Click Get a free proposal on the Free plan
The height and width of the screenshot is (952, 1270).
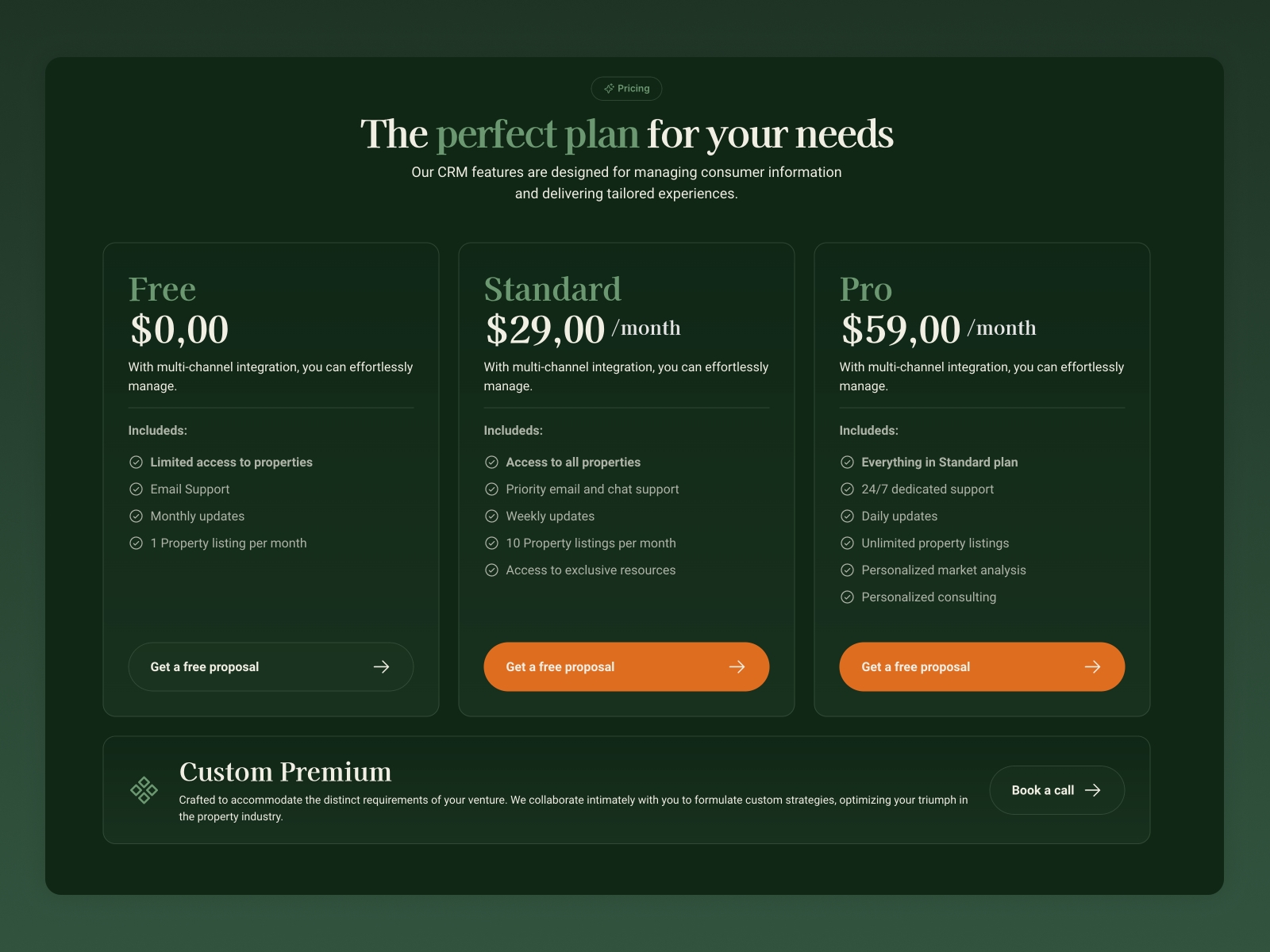pyautogui.click(x=271, y=666)
